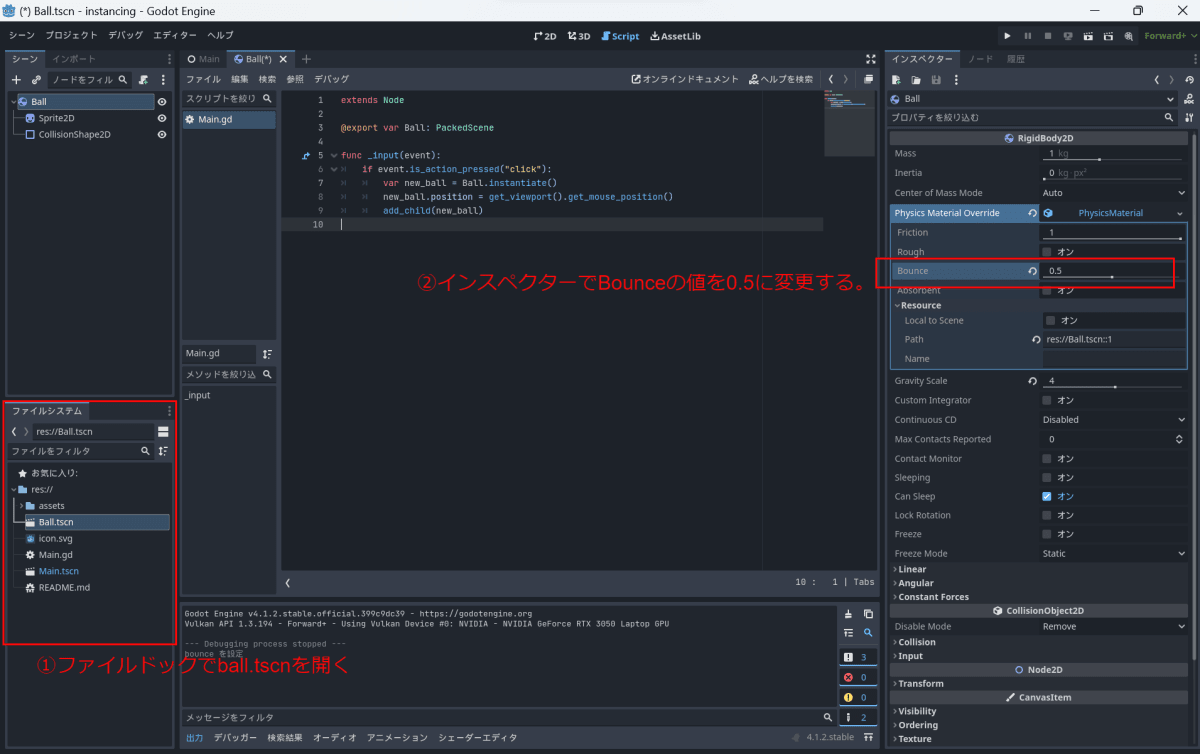Toggle scripts panel with bottom-left arrow
Viewport: 1200px width, 754px height.
pyautogui.click(x=288, y=582)
